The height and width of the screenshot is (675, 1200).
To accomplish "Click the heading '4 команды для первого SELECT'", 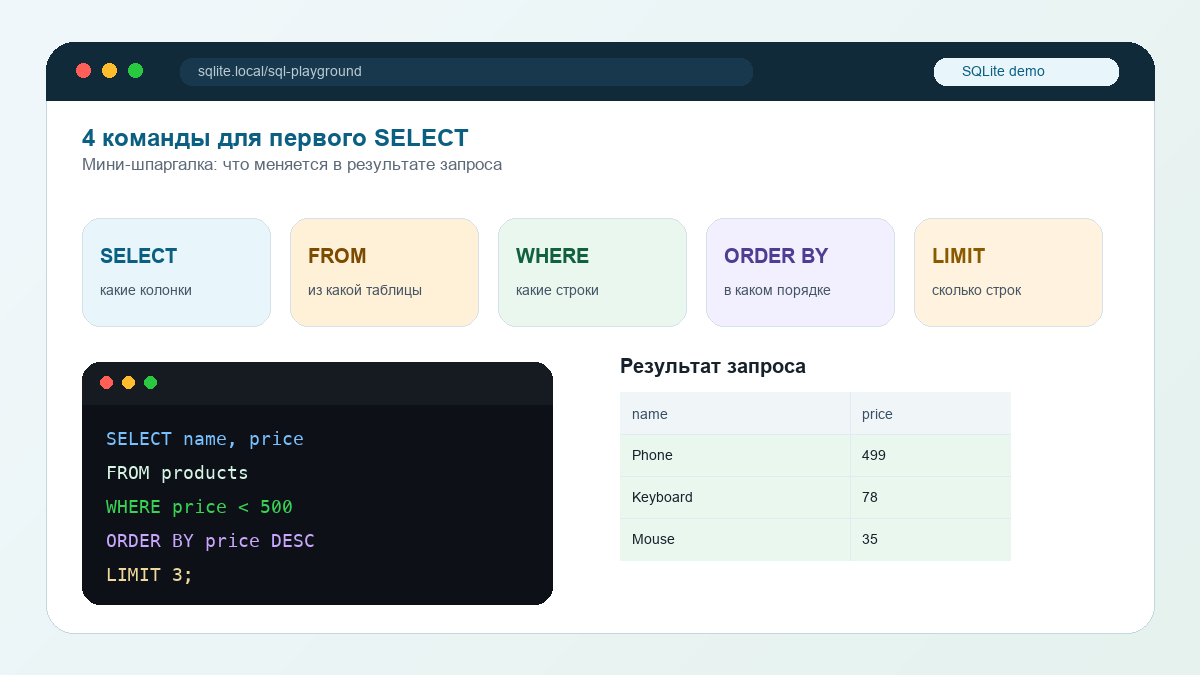I will click(x=275, y=138).
